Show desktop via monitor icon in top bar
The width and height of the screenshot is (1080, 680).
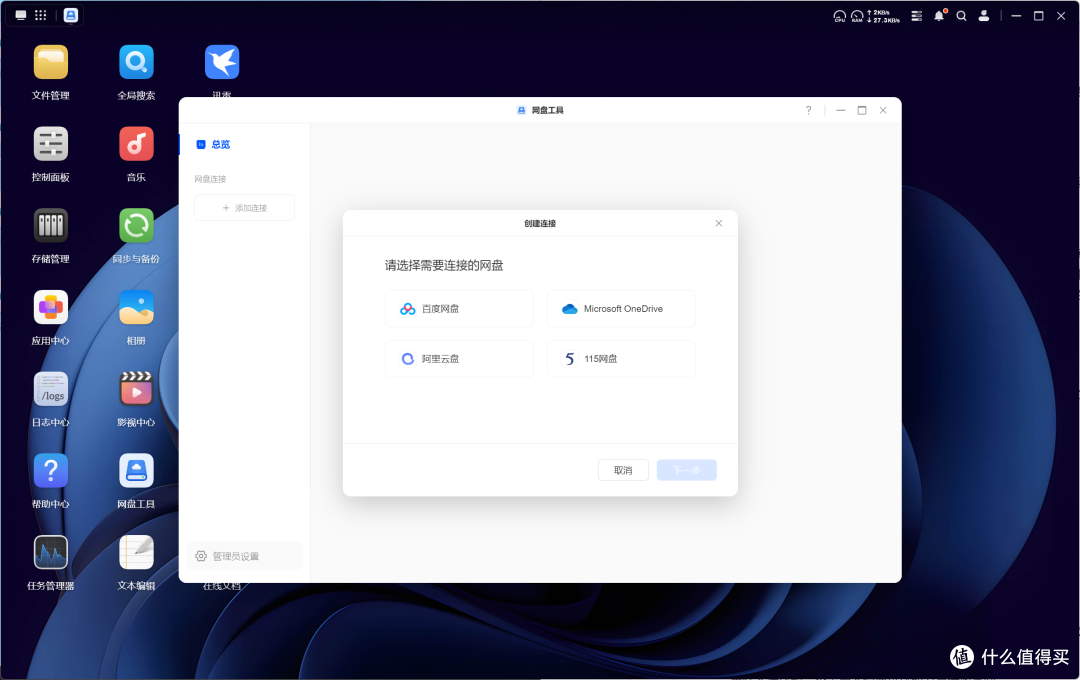(21, 15)
